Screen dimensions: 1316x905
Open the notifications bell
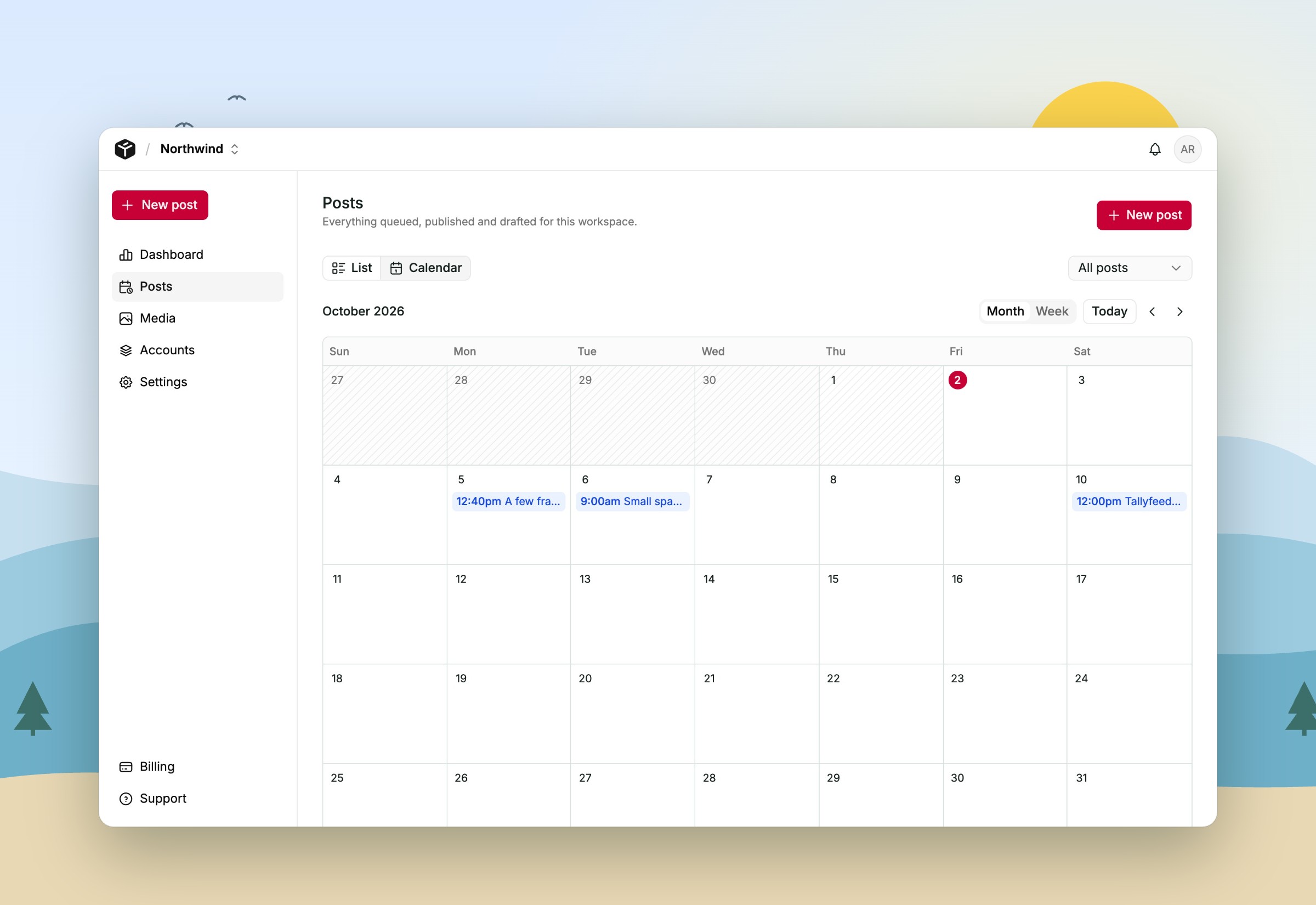click(1154, 149)
